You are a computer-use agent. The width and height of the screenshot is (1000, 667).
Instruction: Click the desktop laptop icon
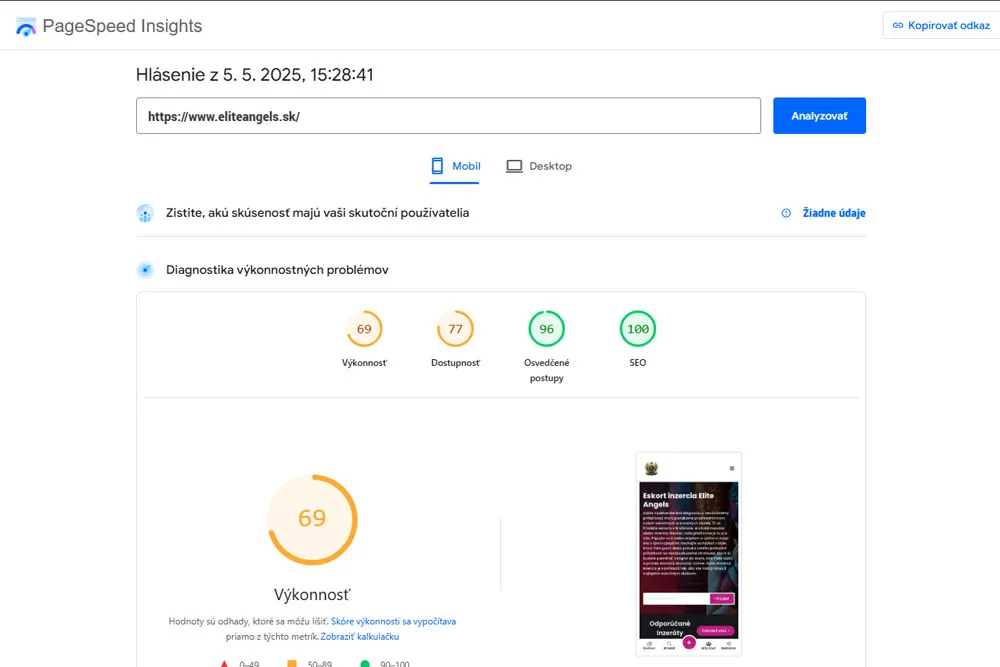click(514, 166)
